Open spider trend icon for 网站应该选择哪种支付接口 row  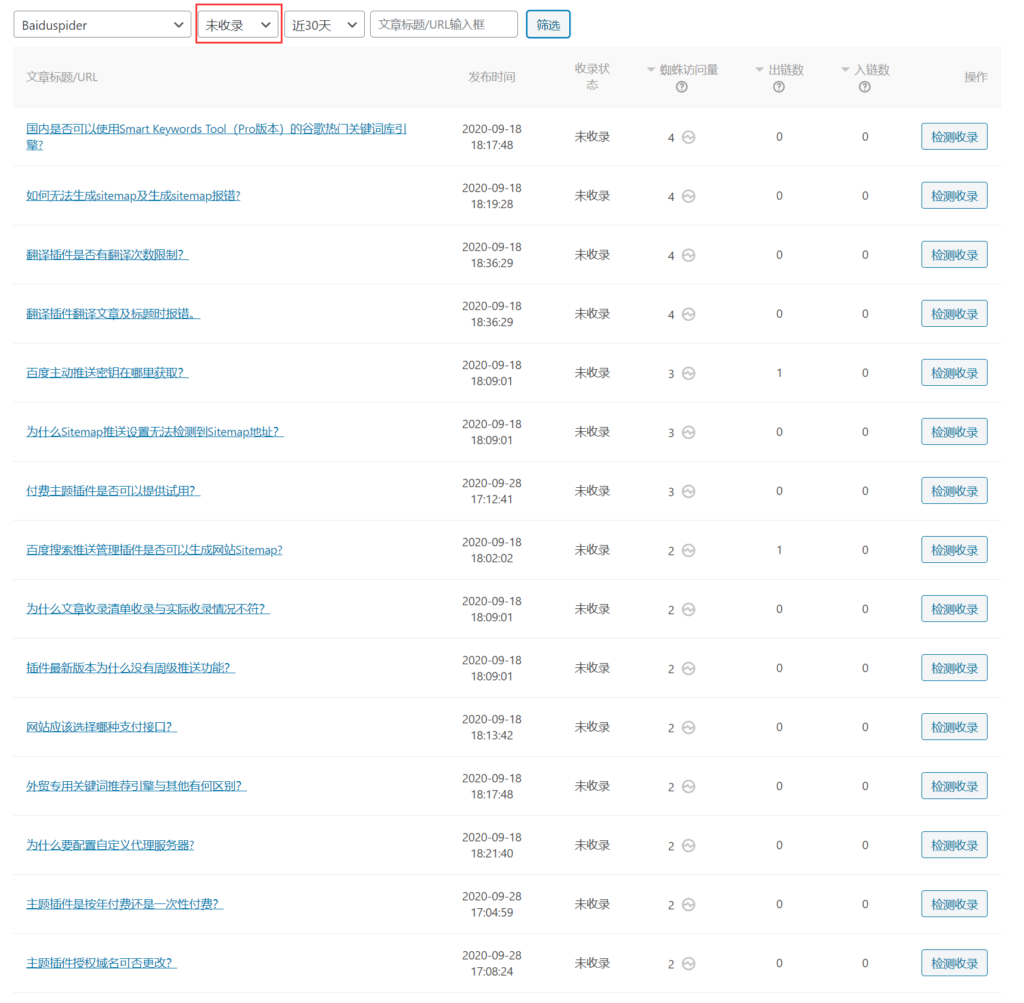click(x=688, y=728)
